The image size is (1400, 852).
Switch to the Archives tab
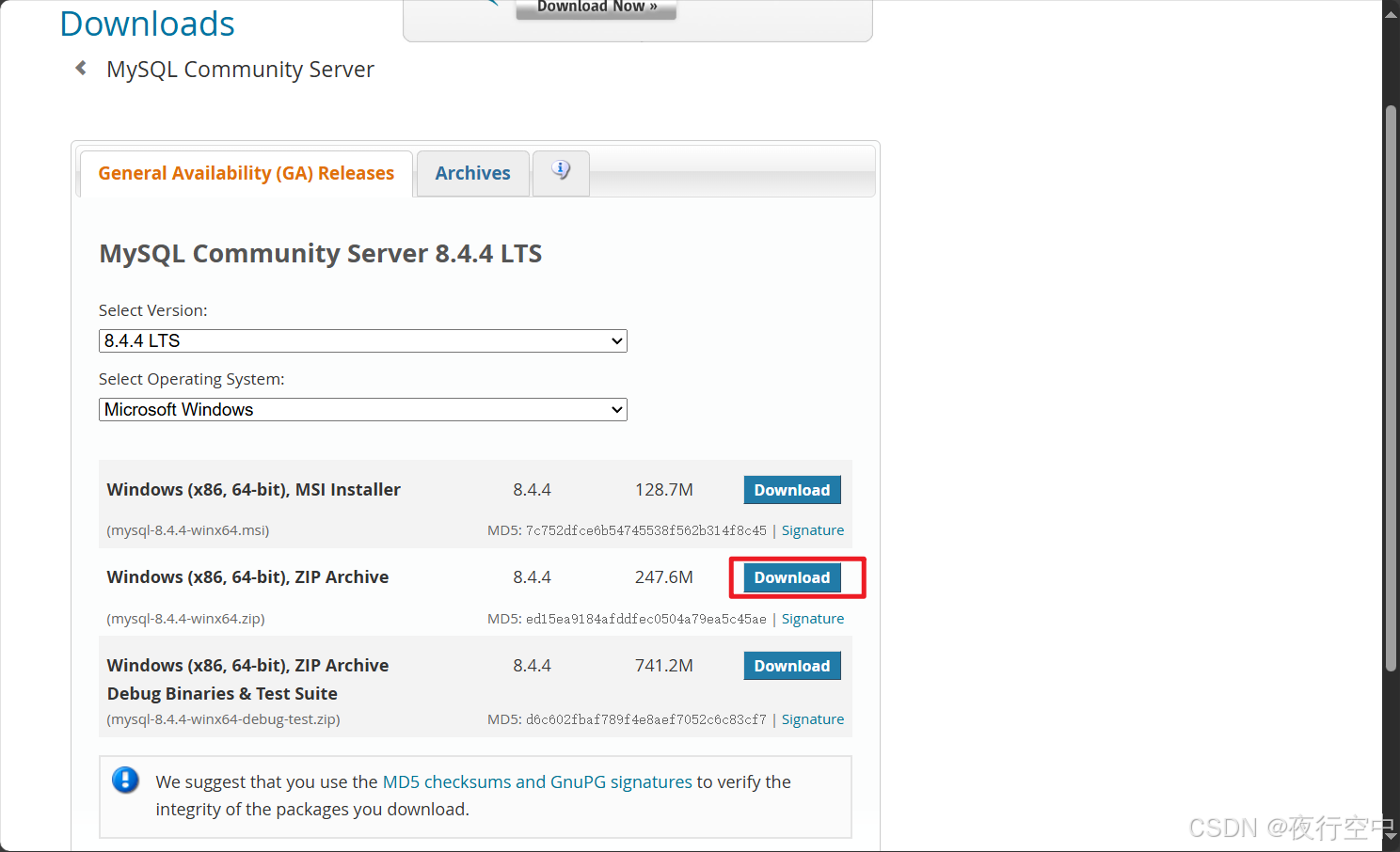pyautogui.click(x=472, y=173)
